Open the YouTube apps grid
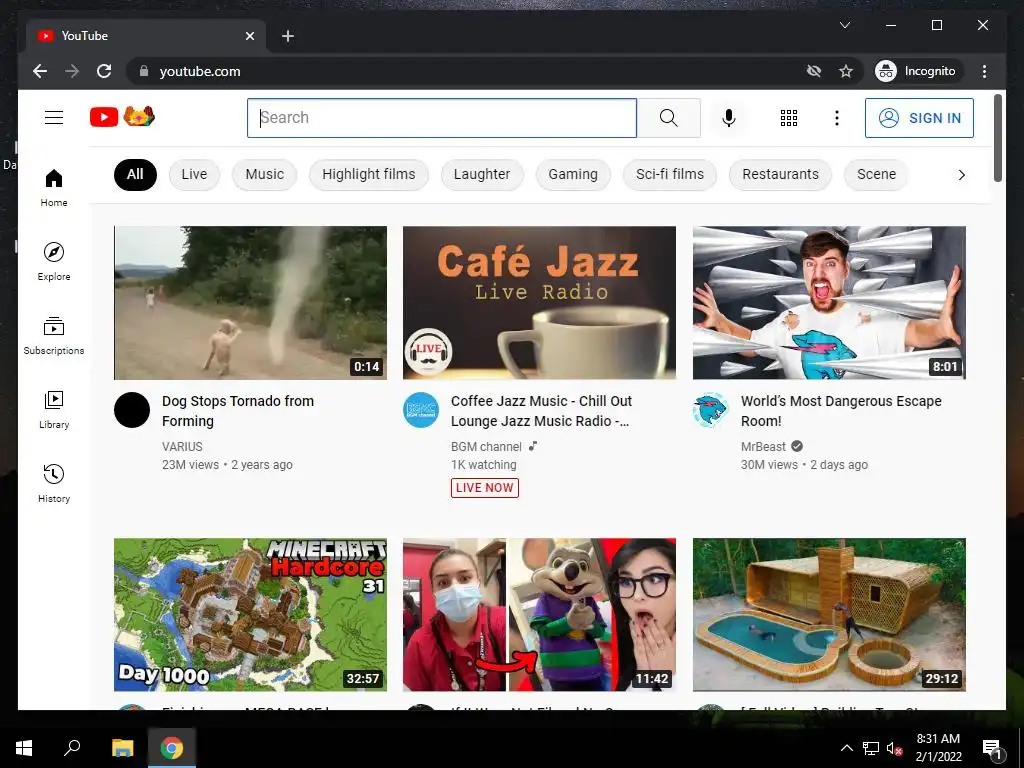The height and width of the screenshot is (768, 1024). tap(789, 118)
